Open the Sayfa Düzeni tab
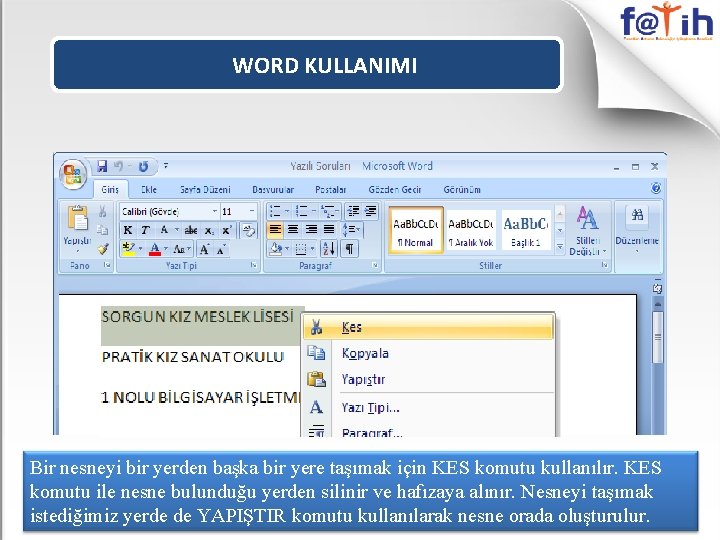 (205, 189)
